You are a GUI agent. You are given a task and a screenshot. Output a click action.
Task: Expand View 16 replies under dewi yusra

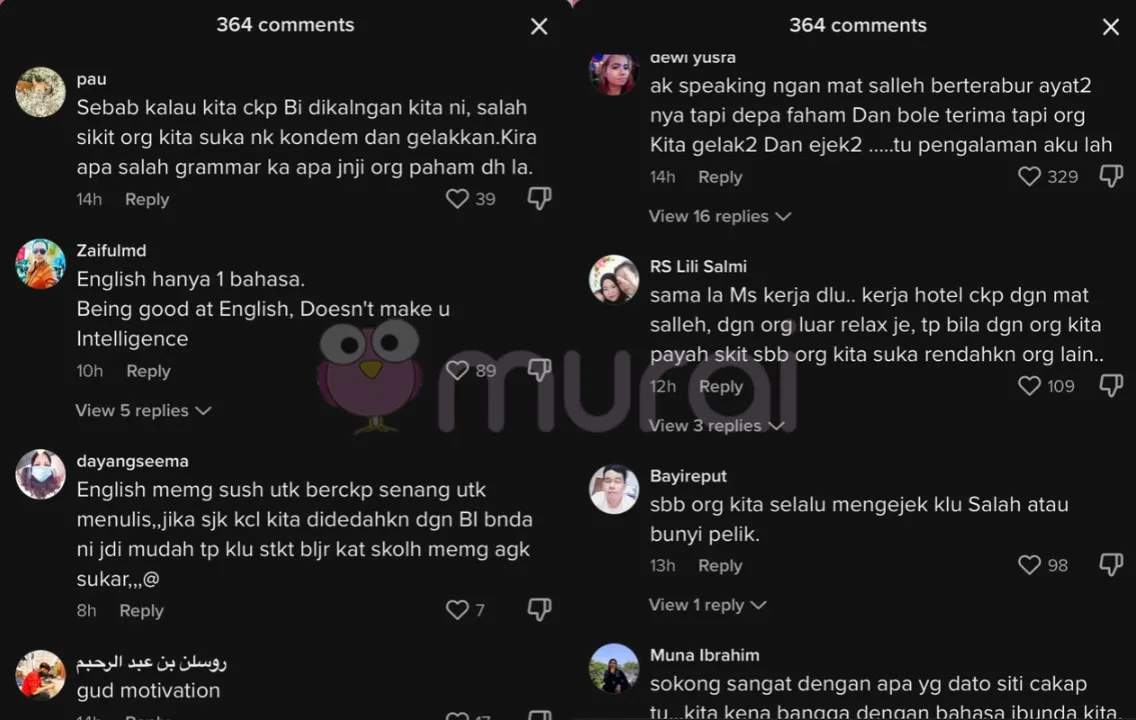click(719, 216)
